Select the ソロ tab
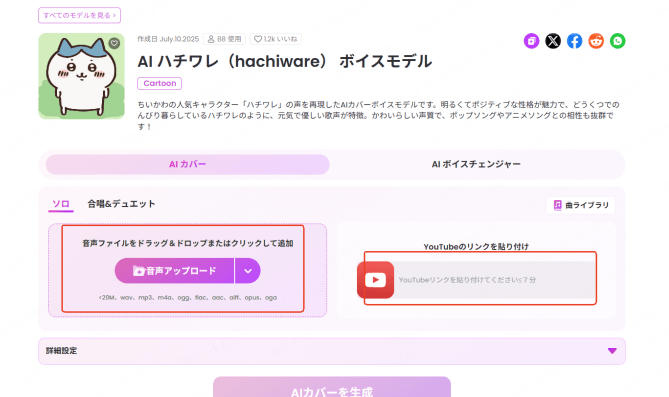 point(61,204)
